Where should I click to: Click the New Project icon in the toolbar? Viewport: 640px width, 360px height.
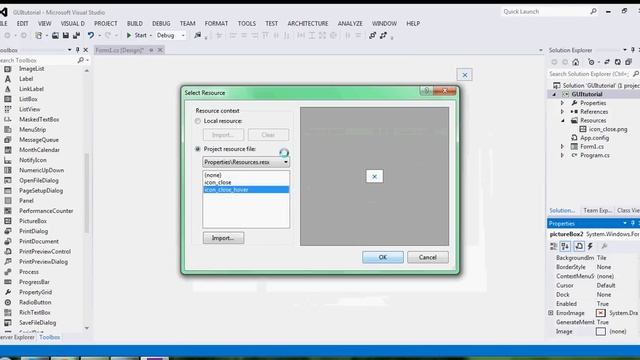38,36
